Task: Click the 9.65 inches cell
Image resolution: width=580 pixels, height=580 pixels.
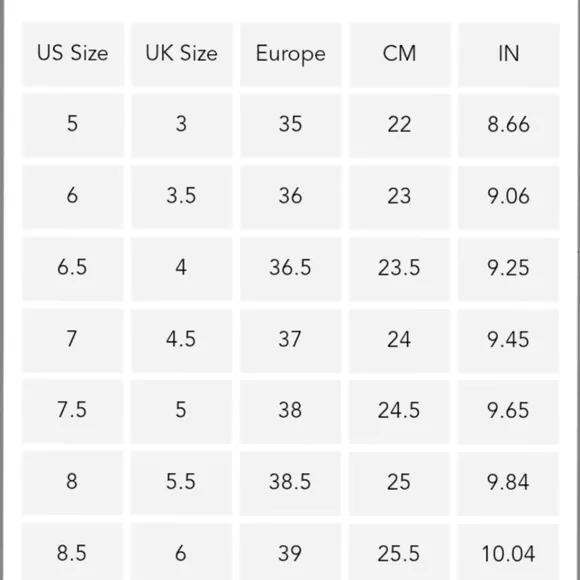Action: (x=509, y=412)
